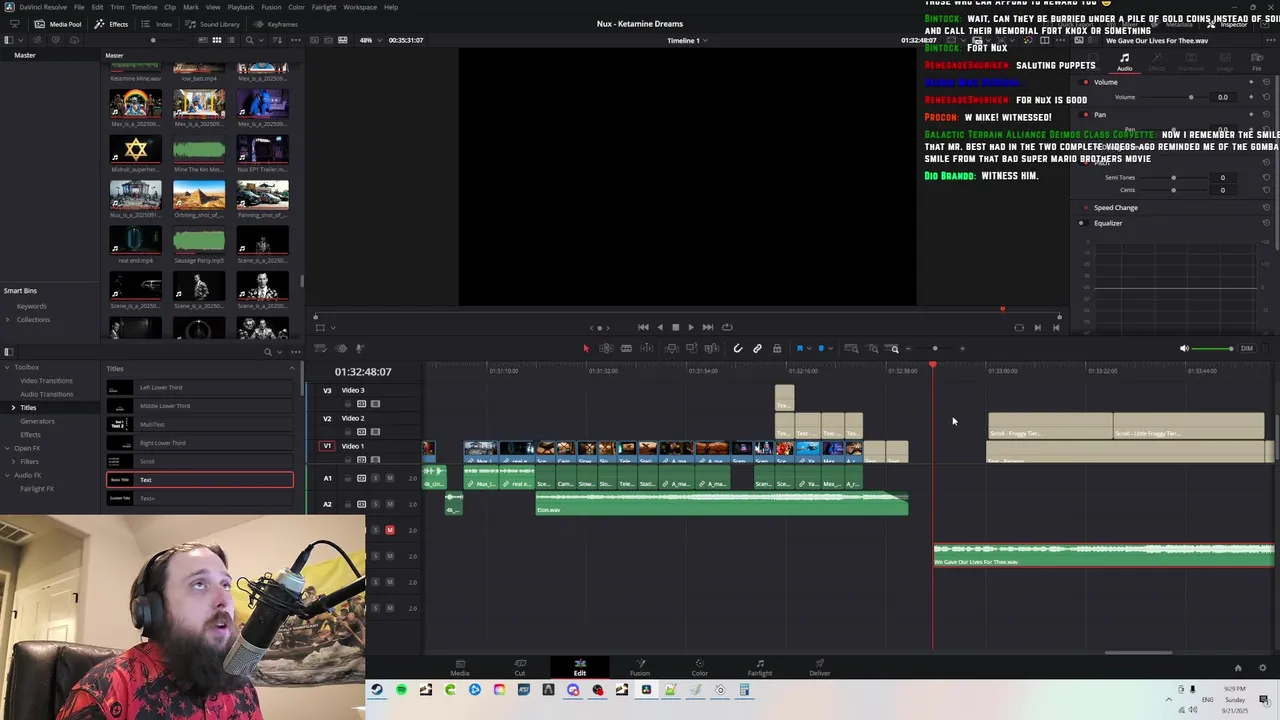
Task: Show the Keyframes panel
Action: point(276,24)
